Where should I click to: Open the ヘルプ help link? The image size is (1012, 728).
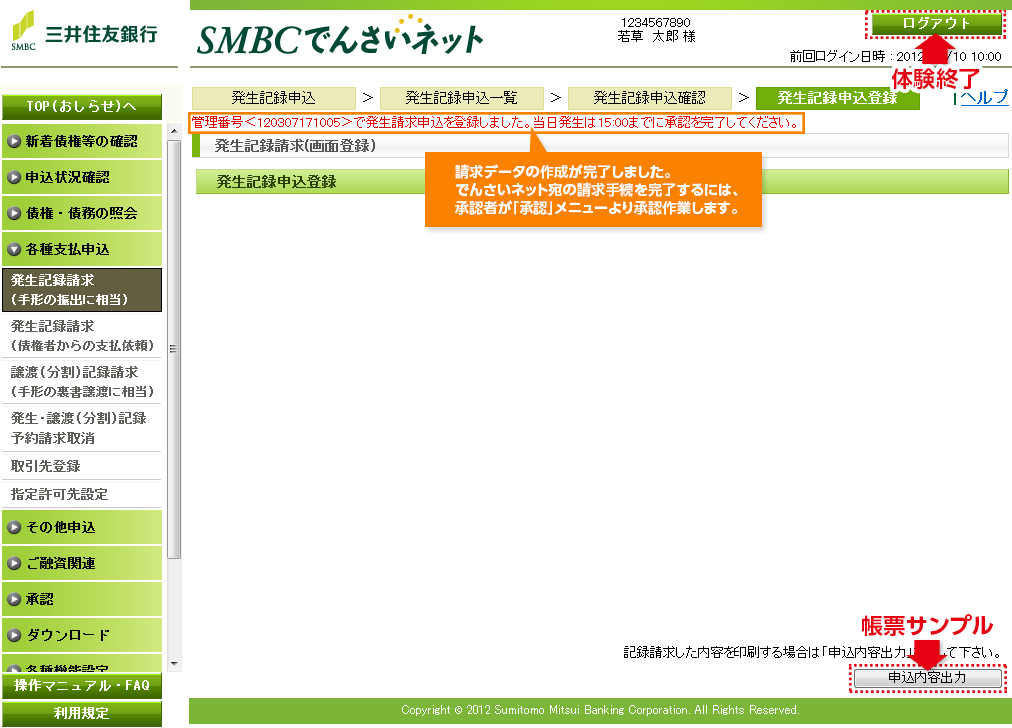click(984, 97)
